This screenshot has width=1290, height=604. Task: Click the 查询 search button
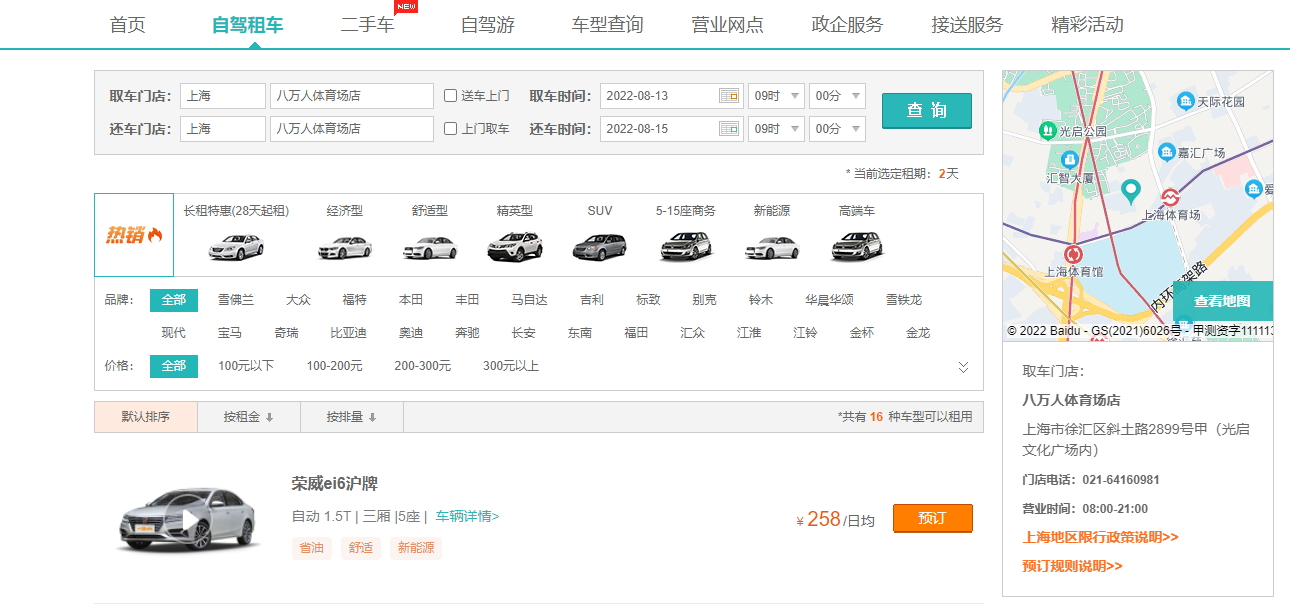927,111
